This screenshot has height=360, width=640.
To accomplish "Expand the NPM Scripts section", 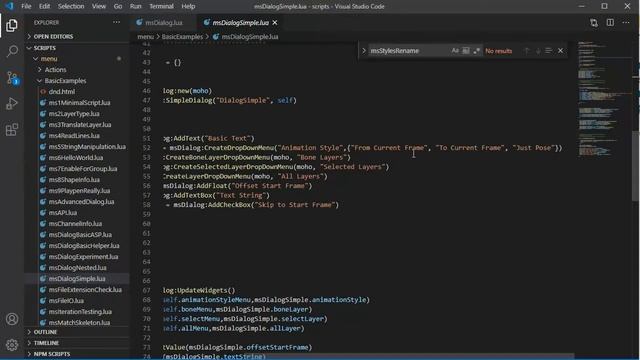I will (77, 354).
